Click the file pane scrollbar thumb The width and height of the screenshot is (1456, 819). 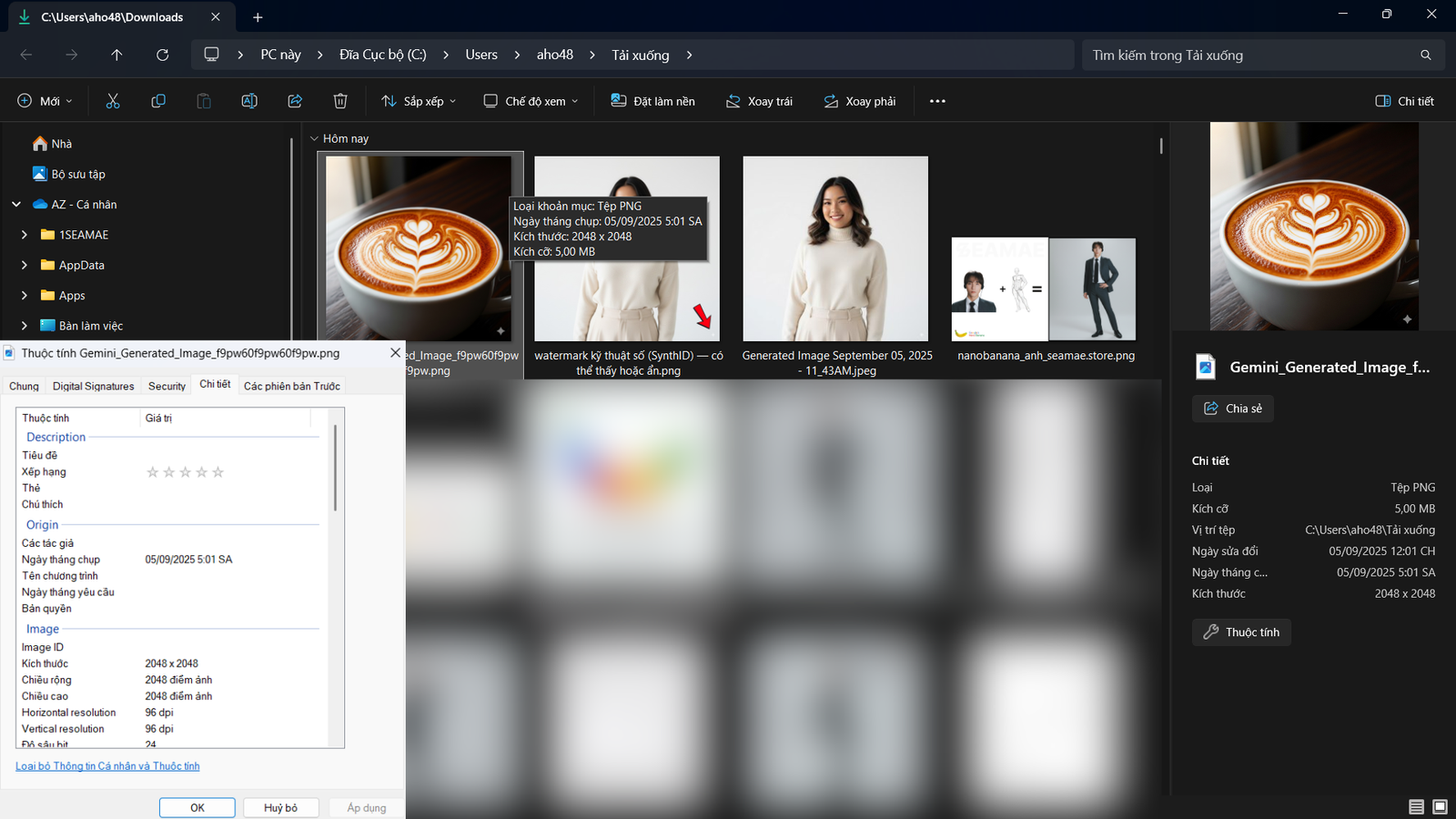(1161, 146)
